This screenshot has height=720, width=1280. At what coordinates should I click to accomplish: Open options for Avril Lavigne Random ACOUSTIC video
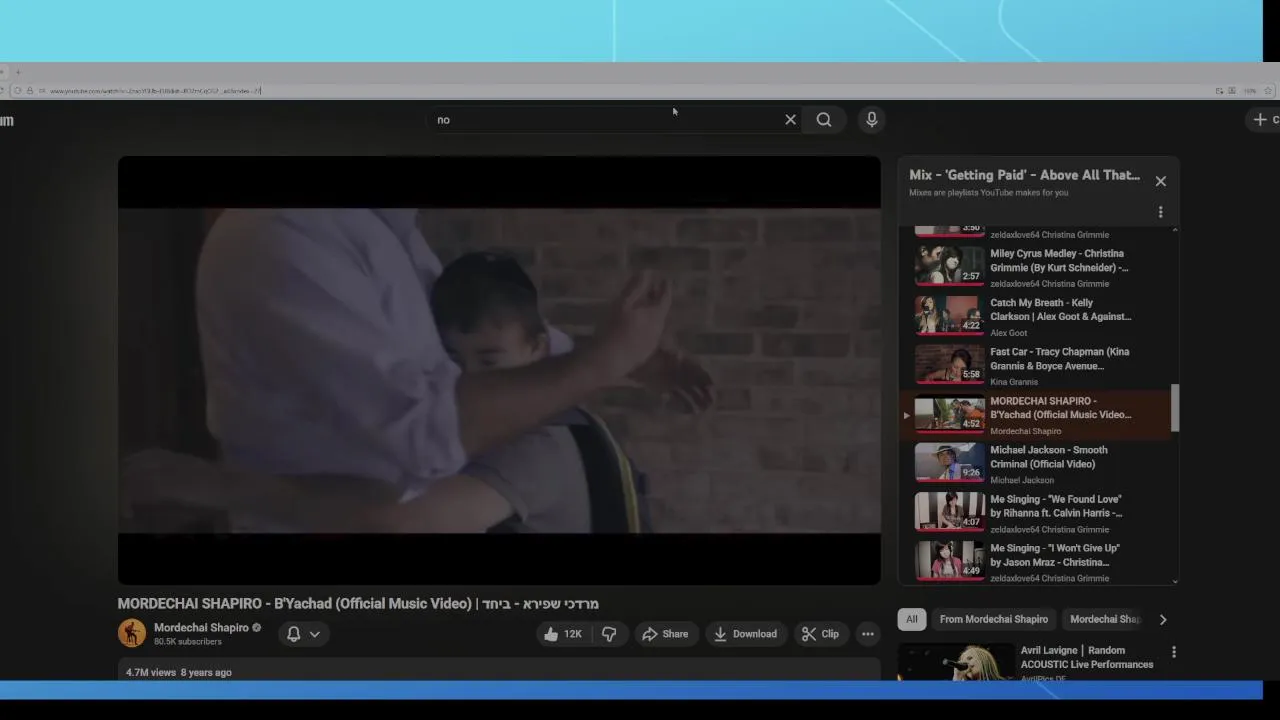[1174, 652]
